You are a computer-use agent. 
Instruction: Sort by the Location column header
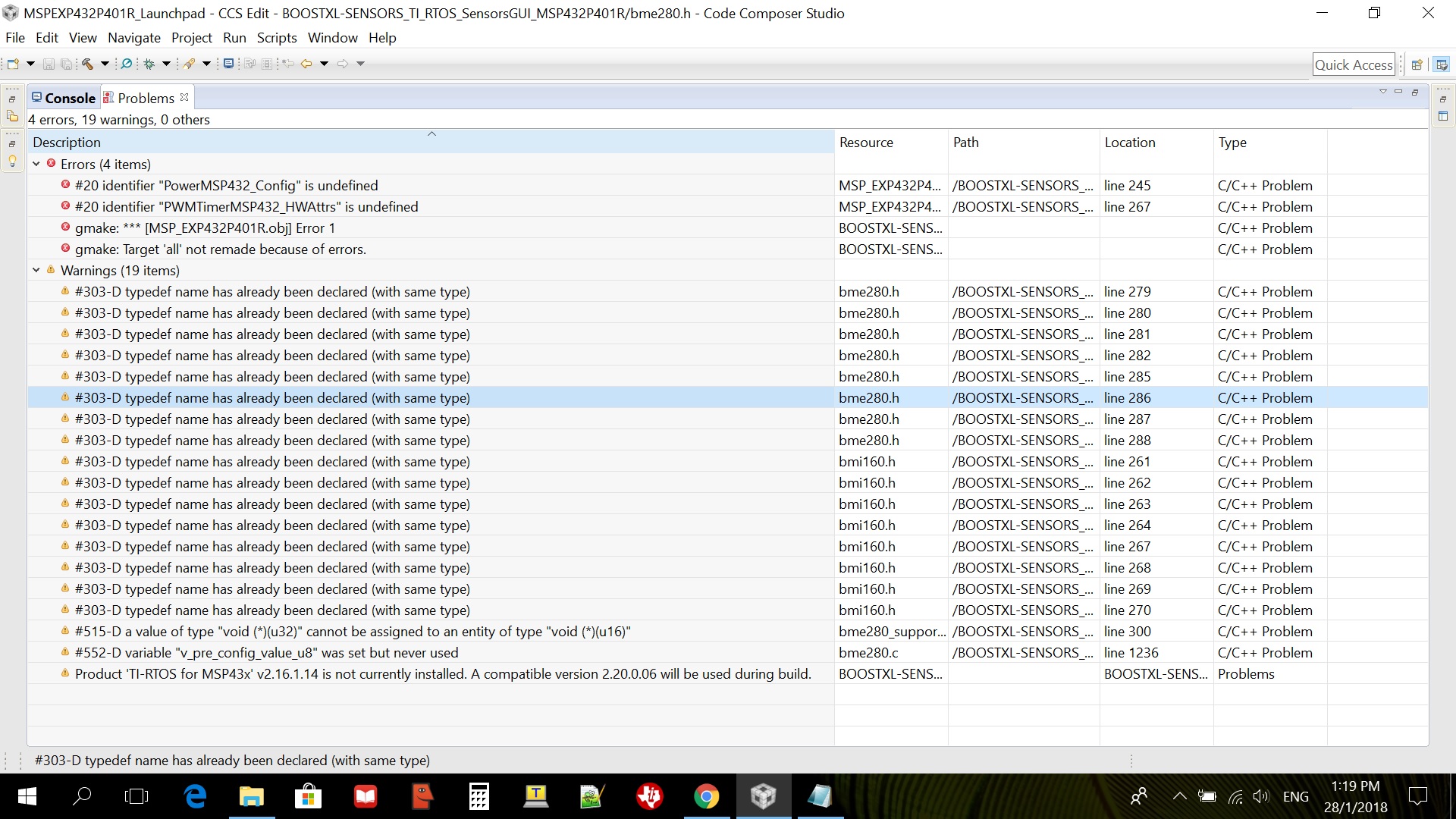click(1130, 143)
